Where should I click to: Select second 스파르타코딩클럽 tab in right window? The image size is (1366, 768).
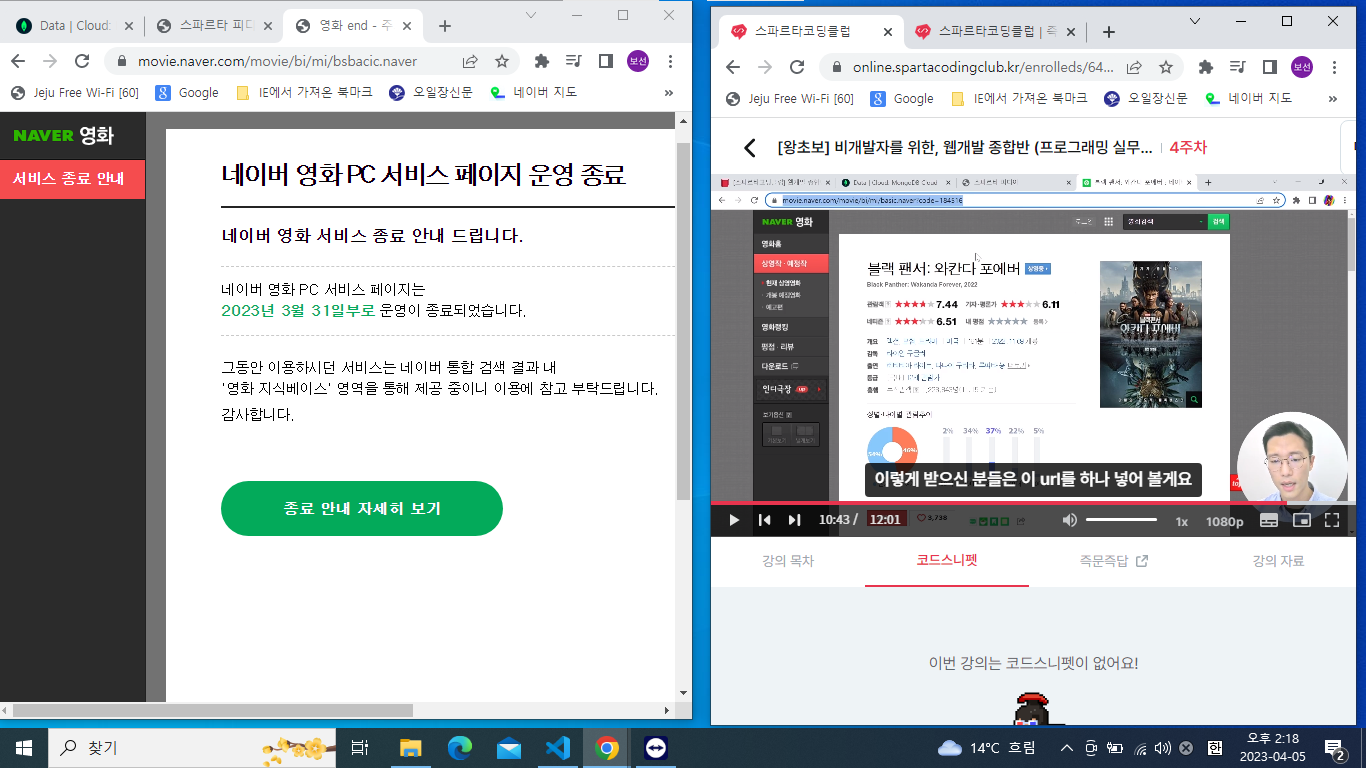[x=996, y=32]
